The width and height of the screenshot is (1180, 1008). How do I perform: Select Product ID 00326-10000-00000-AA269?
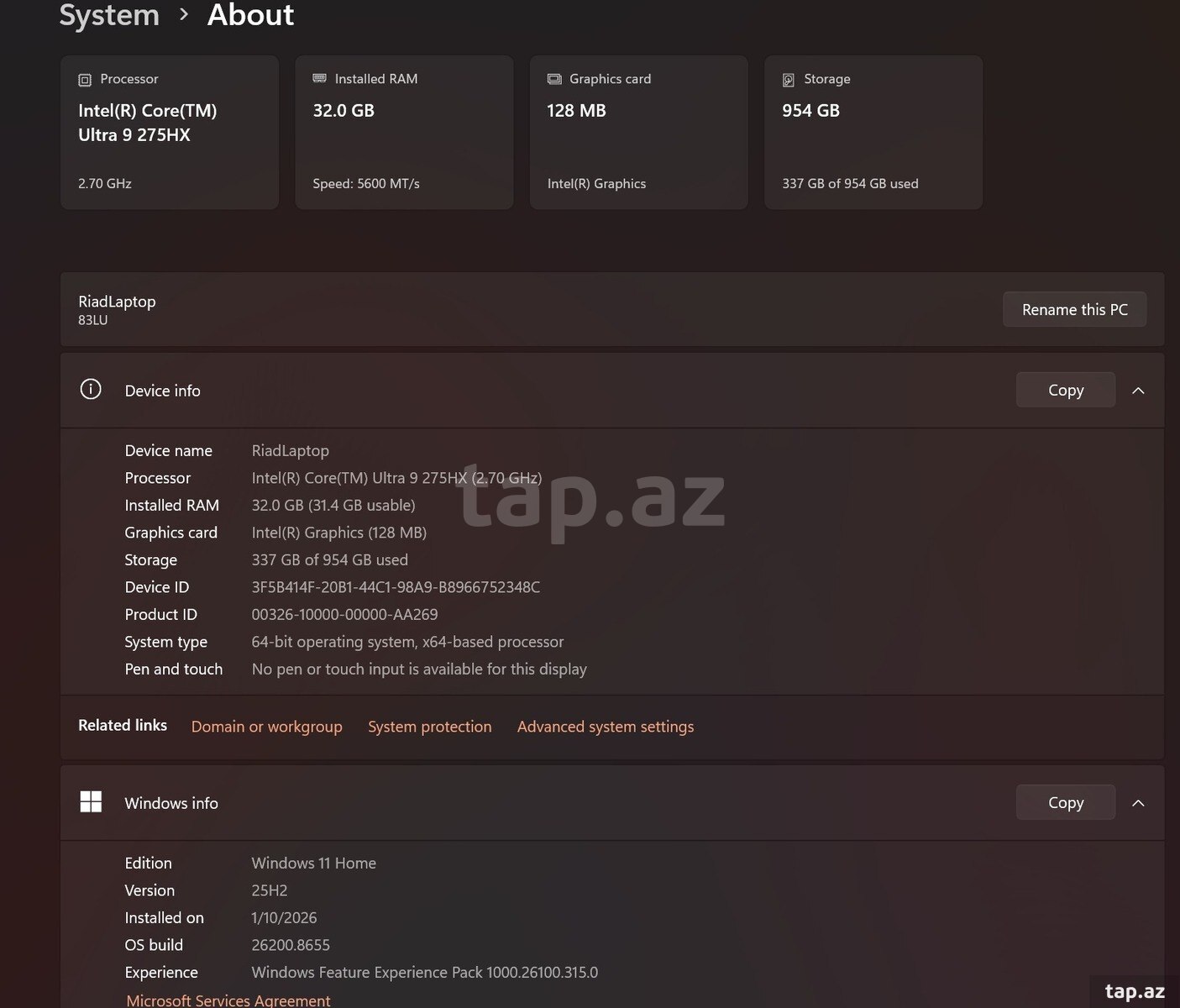(344, 614)
